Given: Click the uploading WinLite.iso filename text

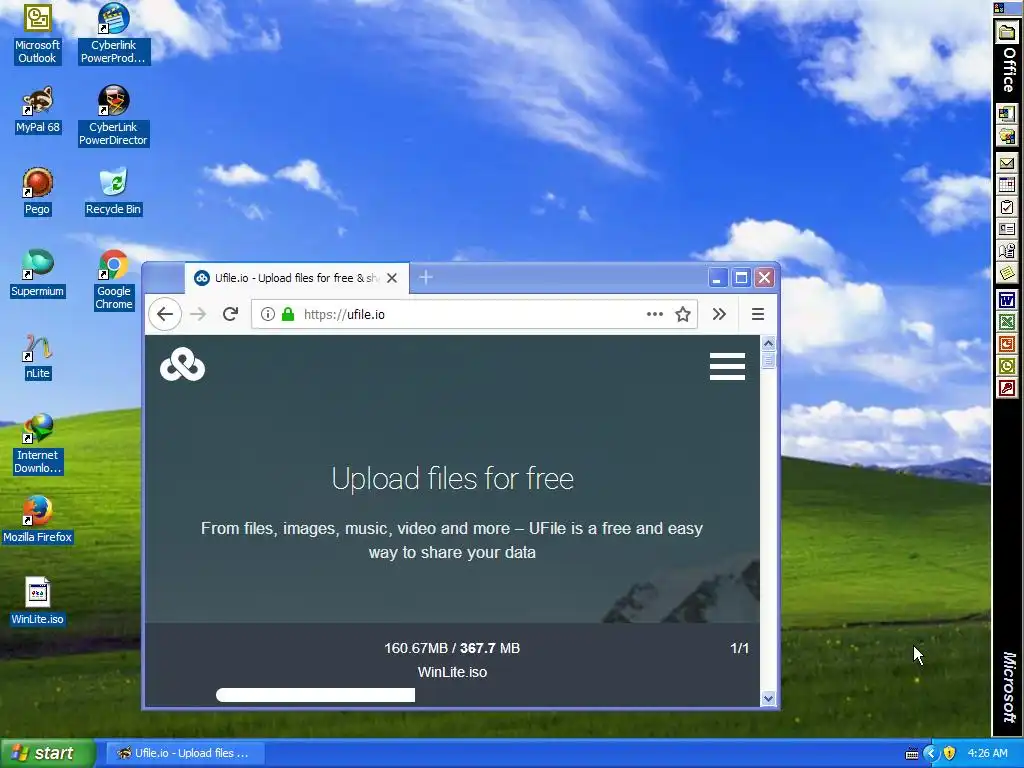Looking at the screenshot, I should pos(452,672).
